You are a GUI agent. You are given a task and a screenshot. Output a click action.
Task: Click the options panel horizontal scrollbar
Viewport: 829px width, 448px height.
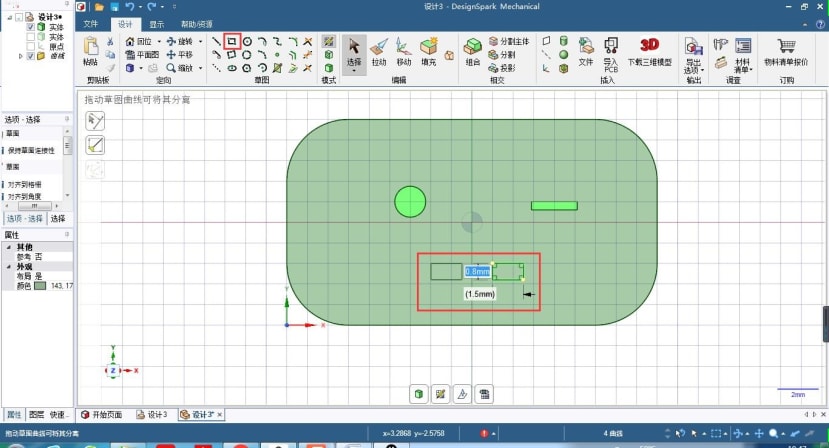[x=35, y=206]
